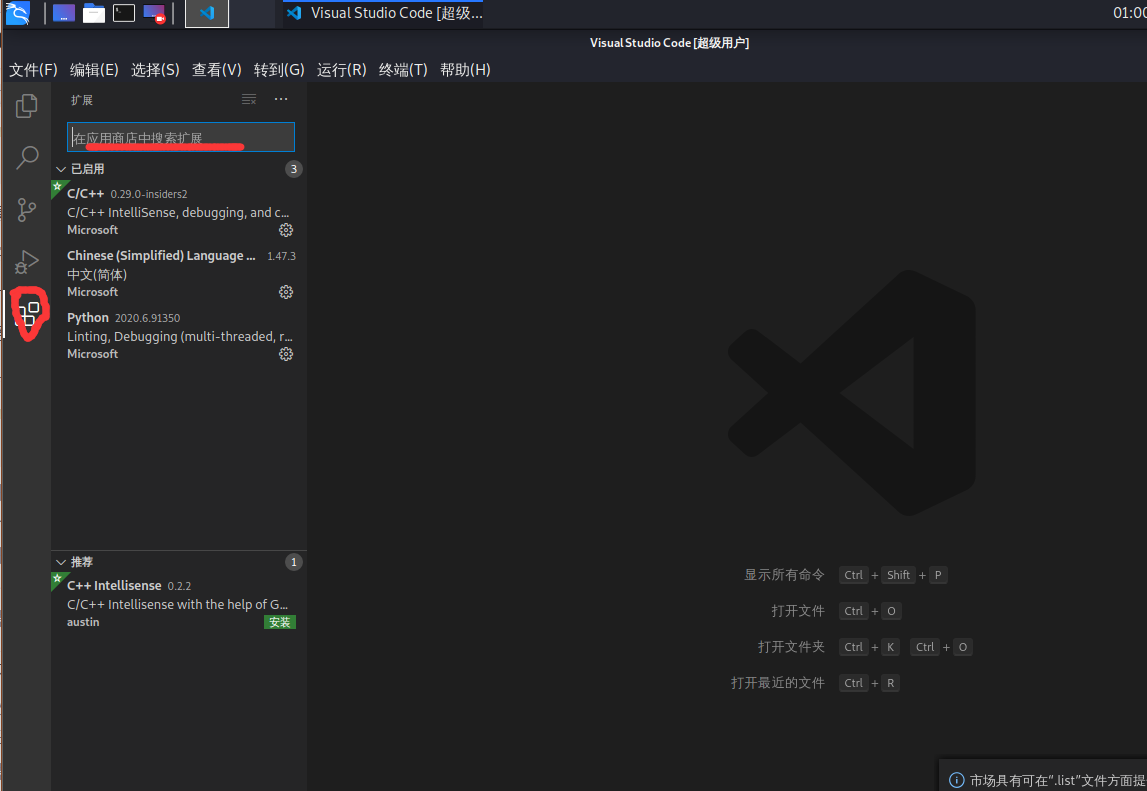Image resolution: width=1147 pixels, height=791 pixels.
Task: Select the VS Code taskbar launcher icon
Action: (x=207, y=13)
